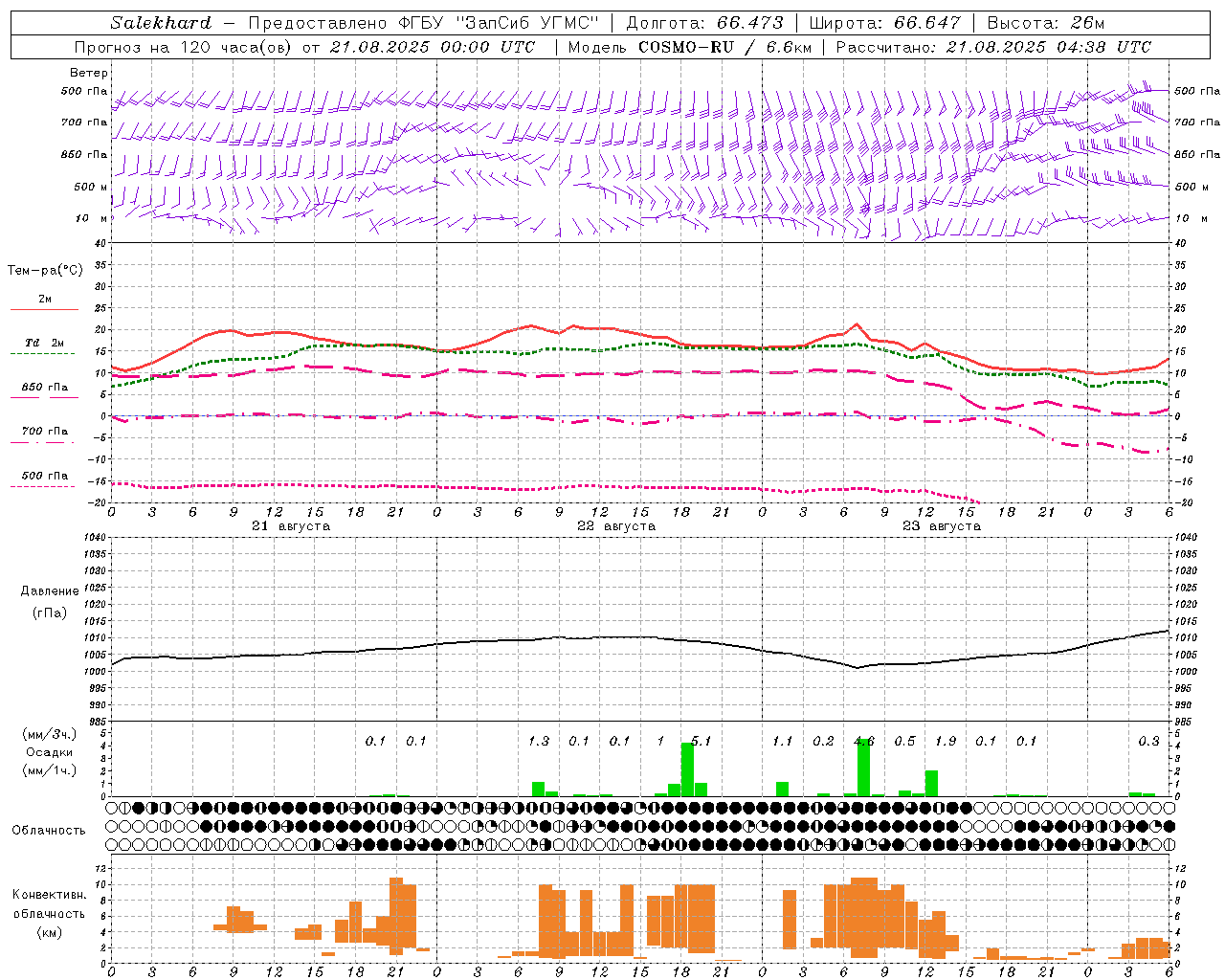Click the "1.3" precipitation value
Image resolution: width=1225 pixels, height=980 pixels.
point(539,741)
